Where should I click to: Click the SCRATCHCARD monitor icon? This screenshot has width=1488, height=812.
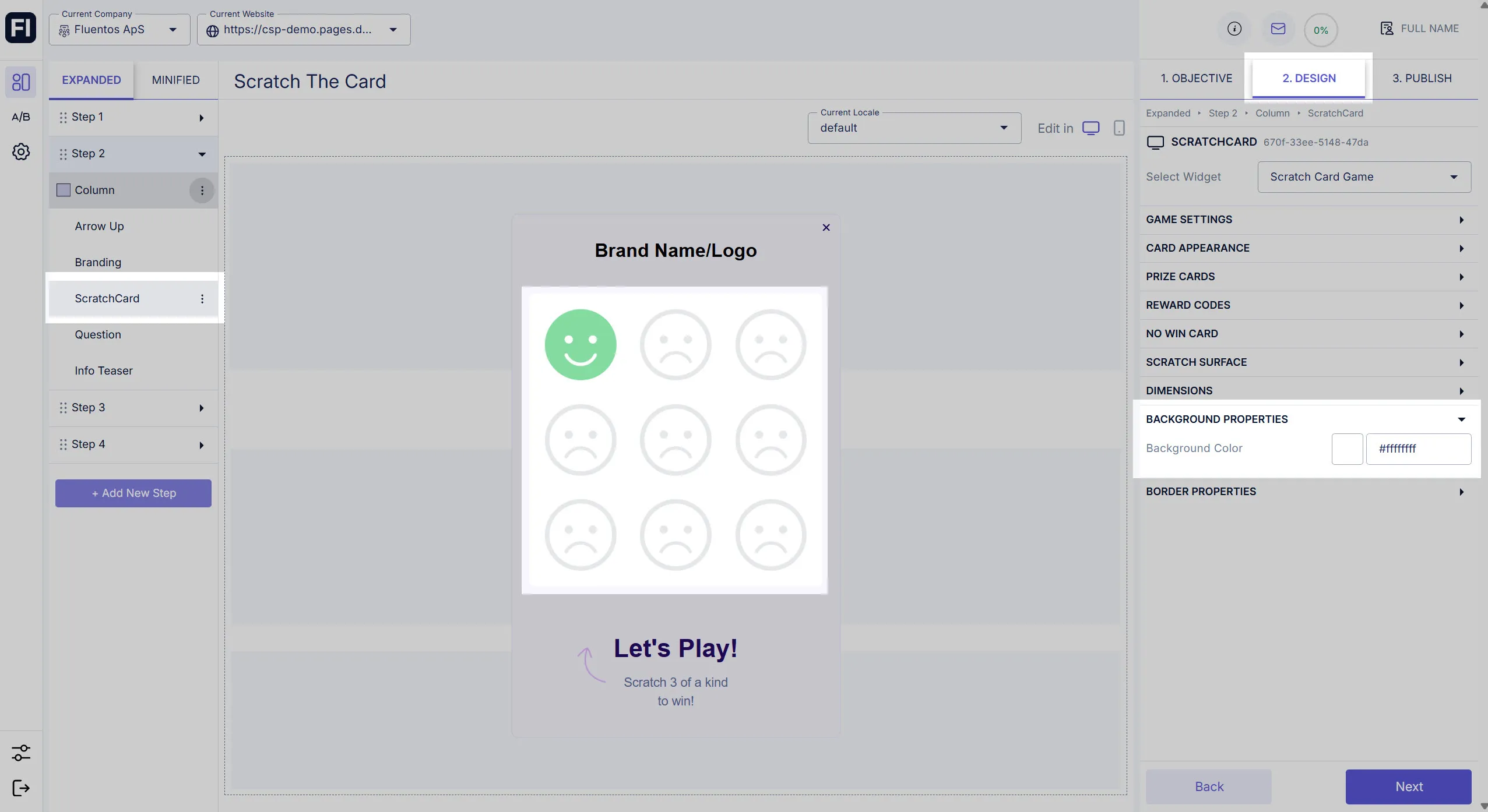tap(1155, 142)
